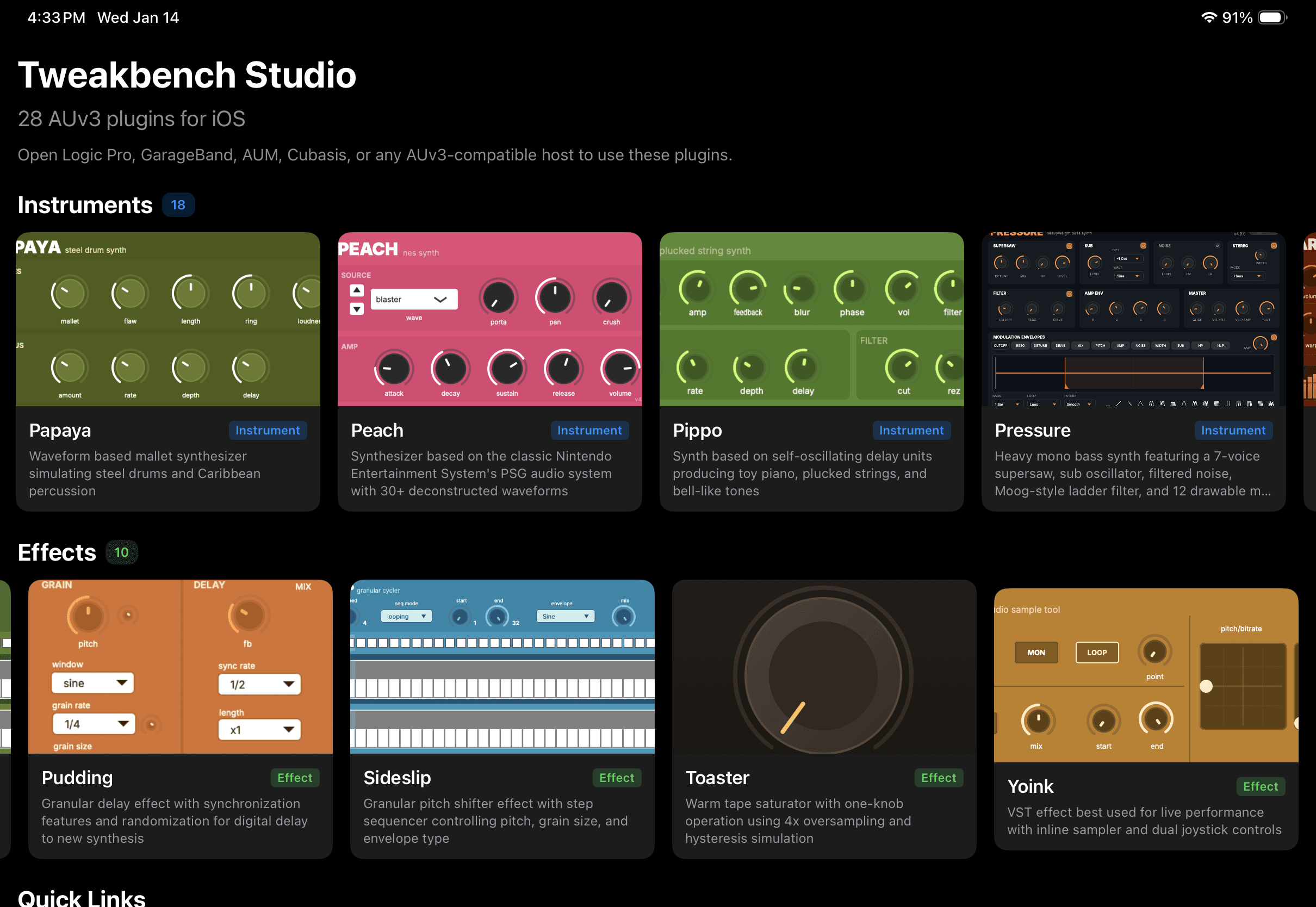Click the Yoink mix knob

pos(1038,720)
